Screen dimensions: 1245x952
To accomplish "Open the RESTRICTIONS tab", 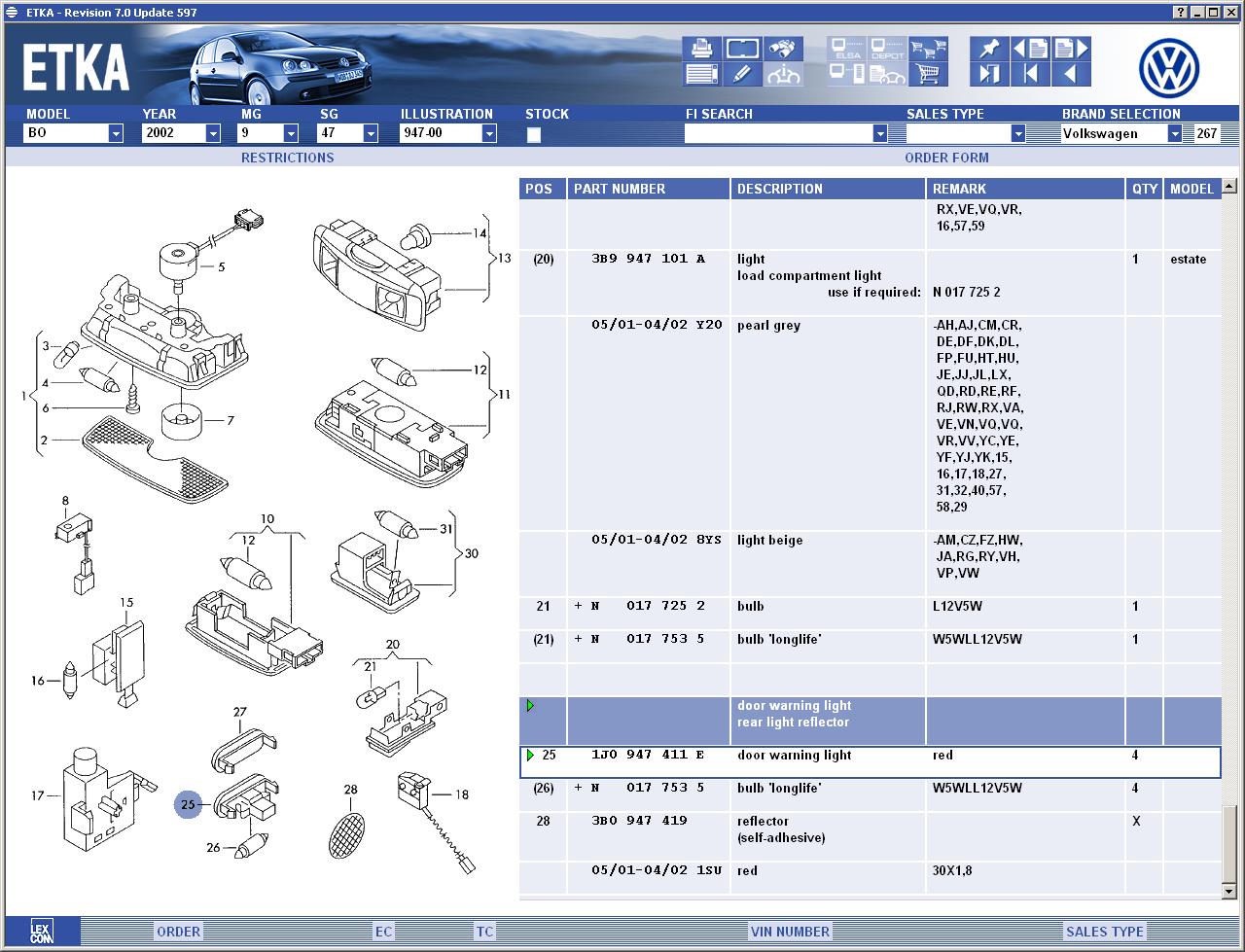I will [287, 158].
